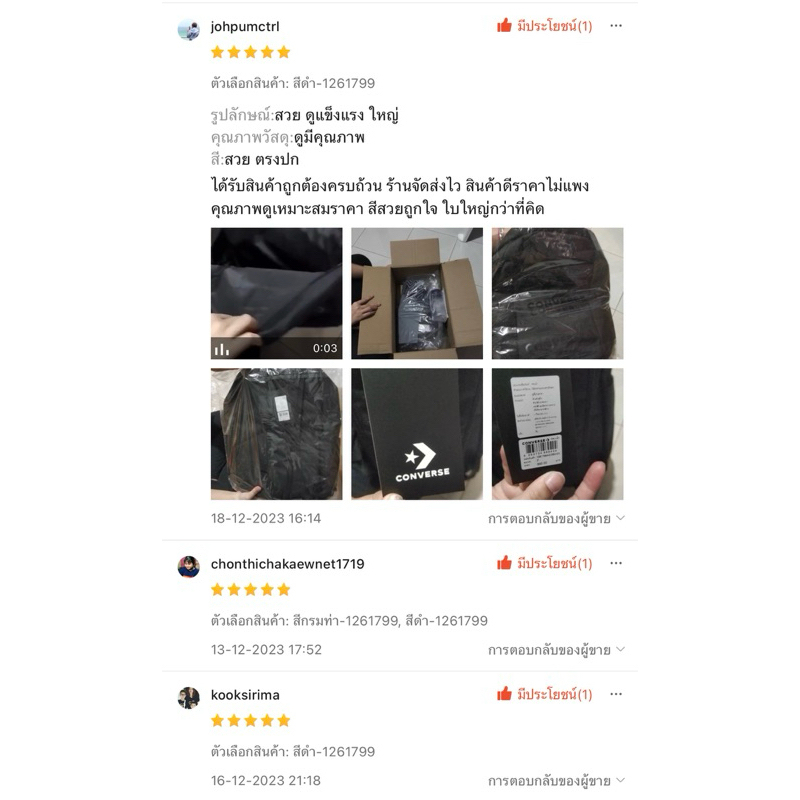Open three-dot menu on kooksirima's review
Screen dimensions: 800x800
pos(616,694)
